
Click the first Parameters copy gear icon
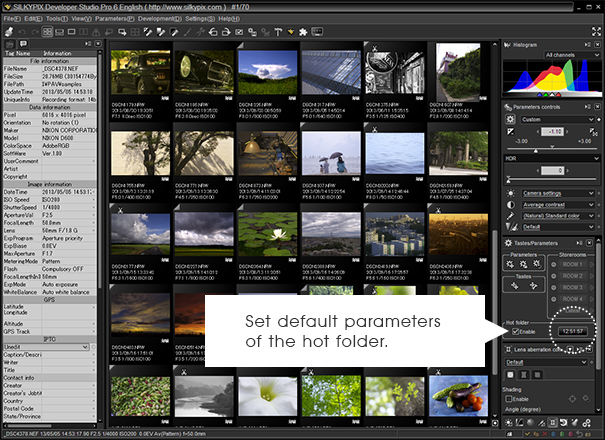tap(510, 264)
